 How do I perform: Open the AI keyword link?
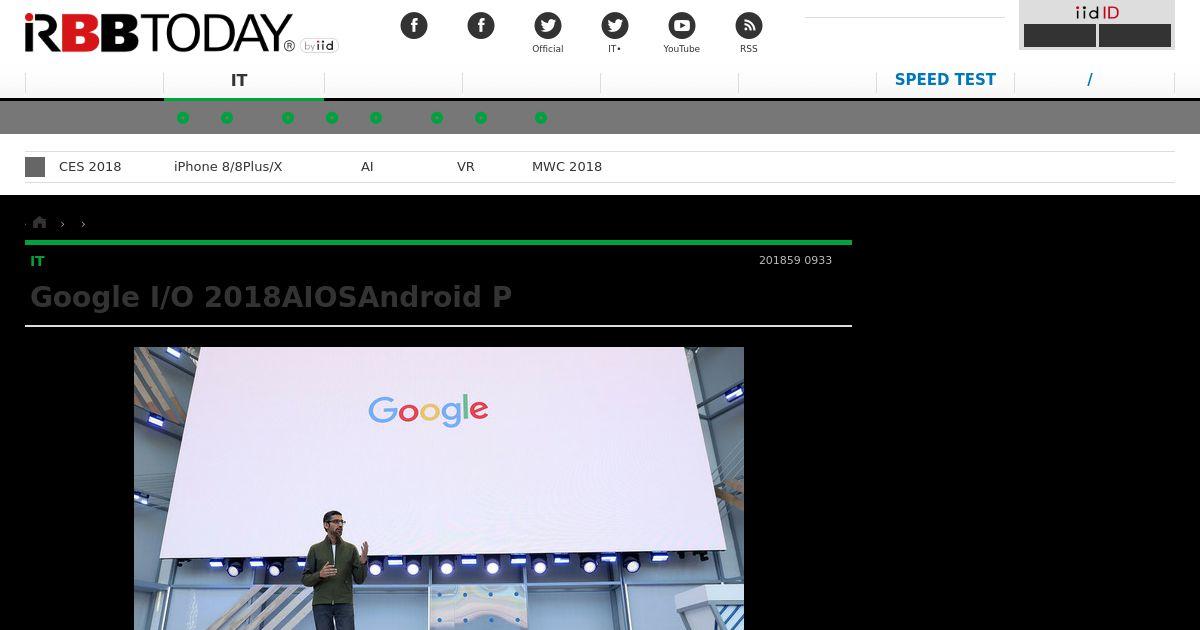(x=367, y=167)
